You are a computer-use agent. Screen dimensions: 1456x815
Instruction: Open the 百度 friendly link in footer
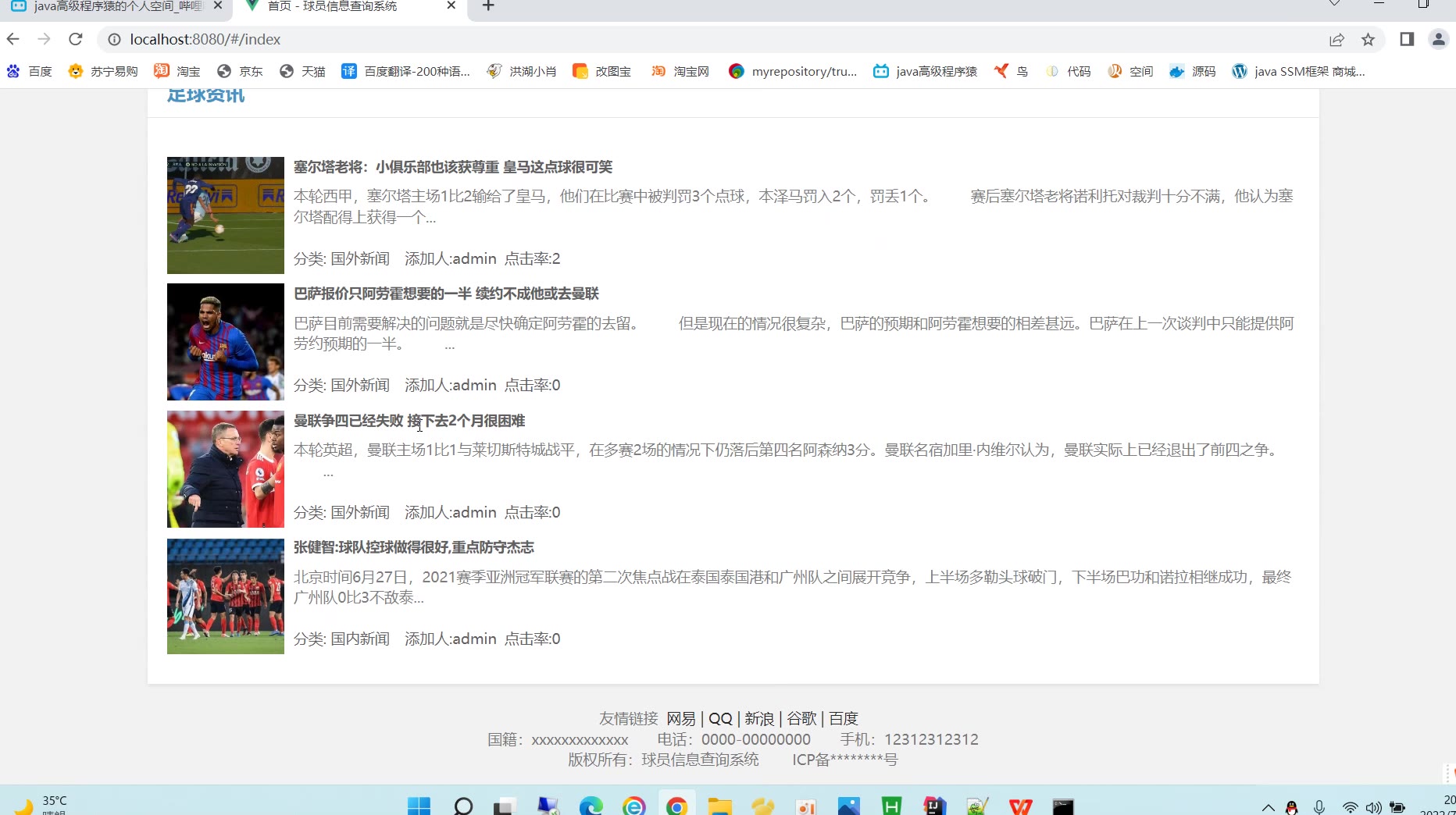[x=844, y=718]
